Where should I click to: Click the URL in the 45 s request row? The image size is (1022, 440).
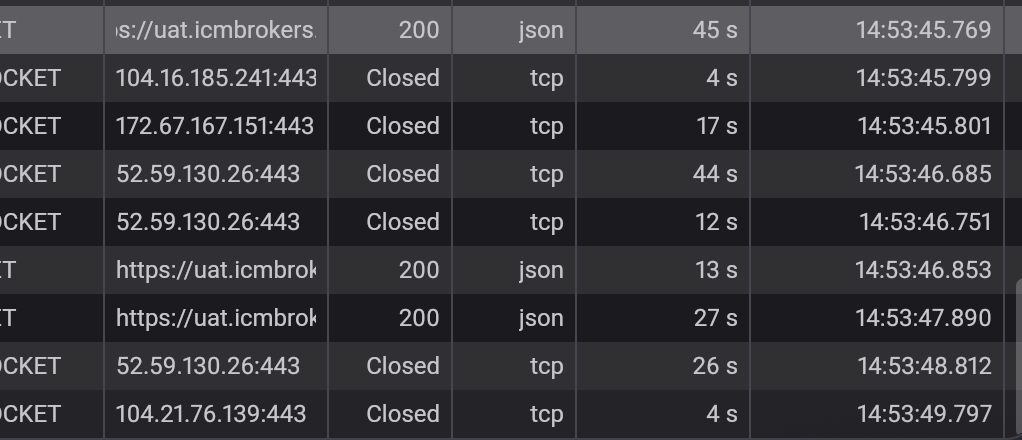216,30
